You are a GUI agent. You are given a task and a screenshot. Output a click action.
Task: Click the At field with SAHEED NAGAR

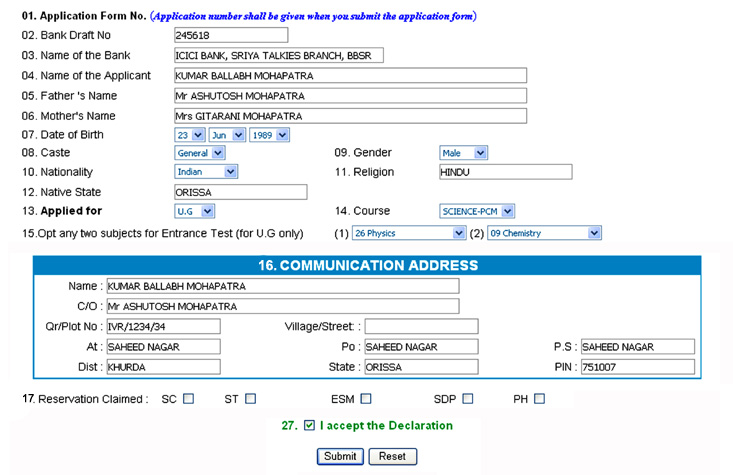coord(163,346)
